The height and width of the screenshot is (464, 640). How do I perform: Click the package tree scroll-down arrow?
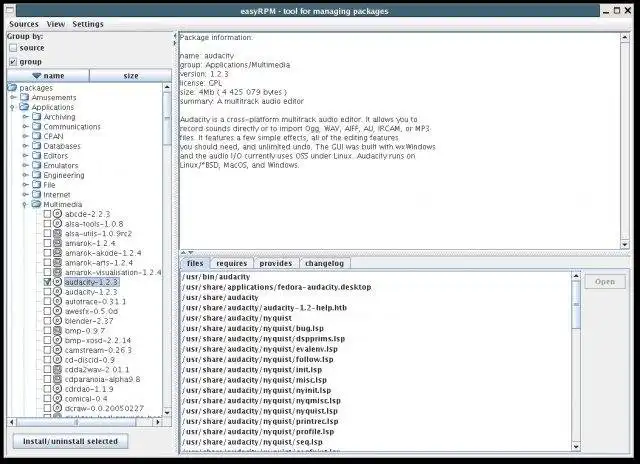(x=167, y=412)
